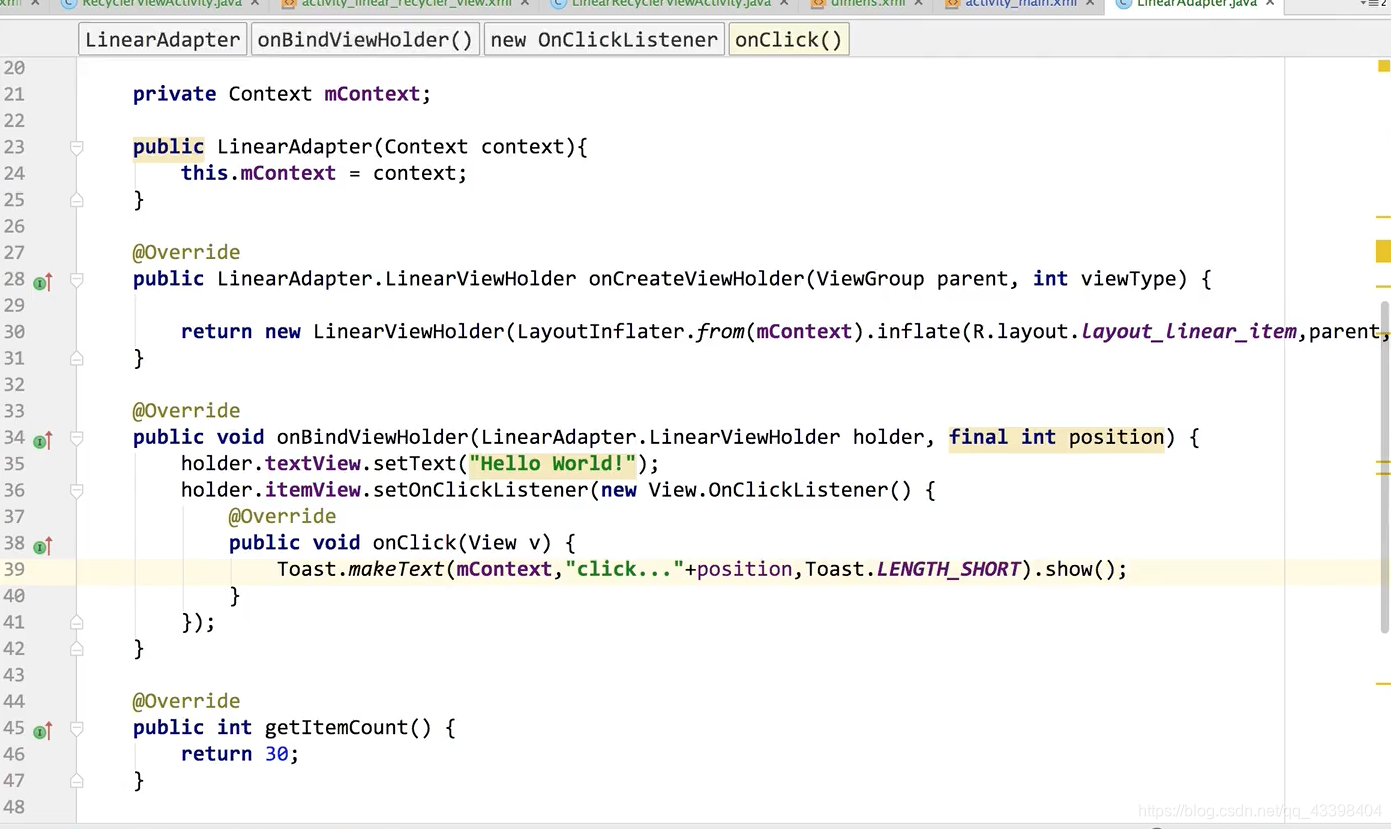The width and height of the screenshot is (1391, 829).
Task: Select the LinearAdapter.java tab
Action: click(1196, 4)
